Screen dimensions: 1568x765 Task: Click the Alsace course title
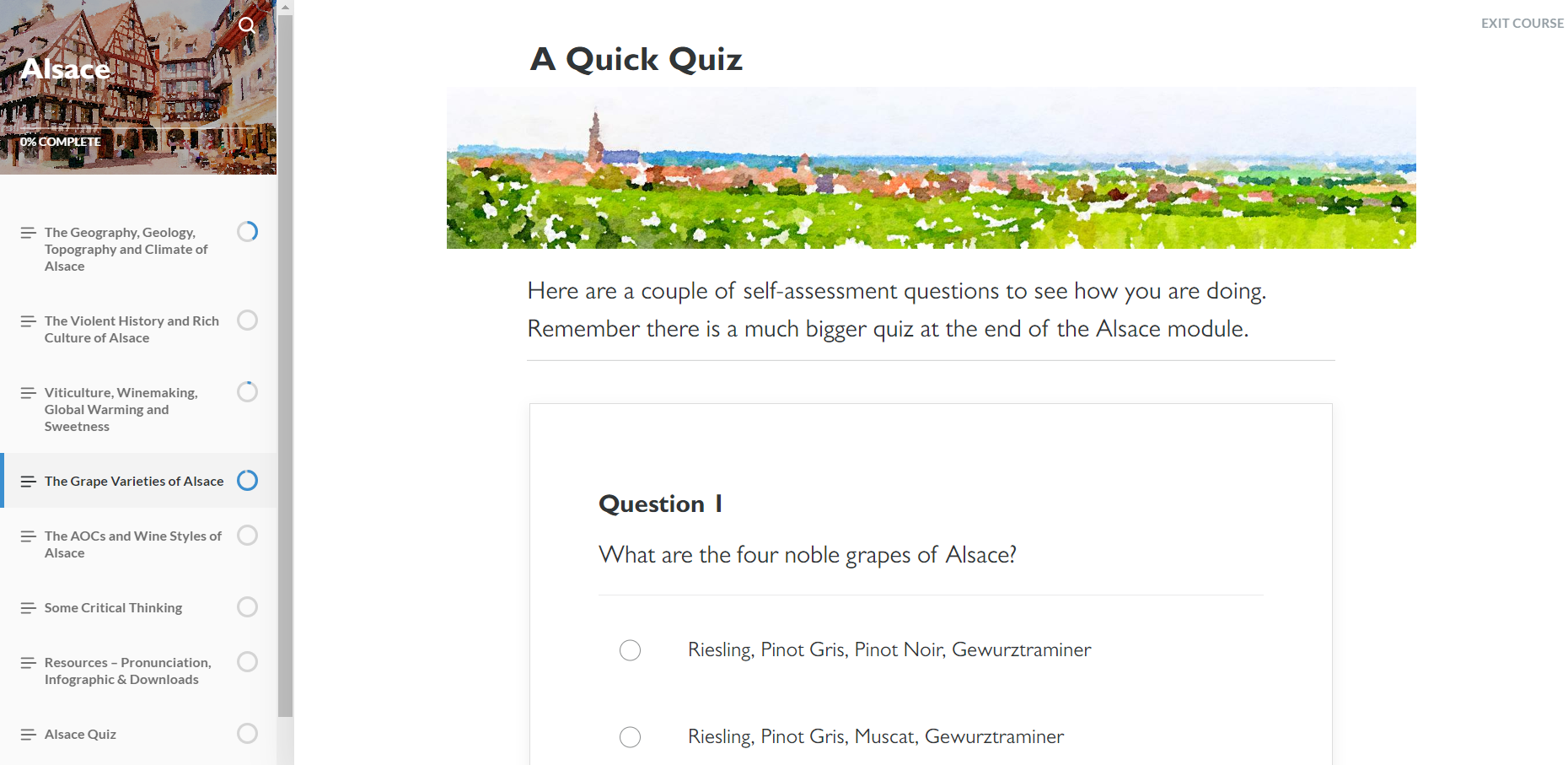65,68
